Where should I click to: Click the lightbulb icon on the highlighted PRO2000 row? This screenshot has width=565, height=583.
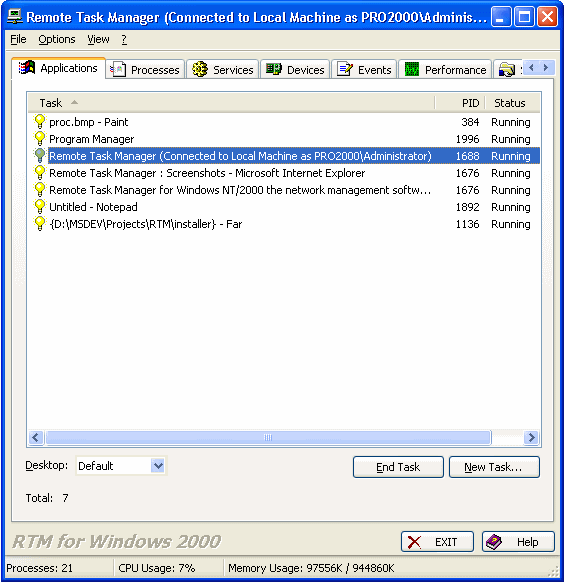[x=39, y=156]
